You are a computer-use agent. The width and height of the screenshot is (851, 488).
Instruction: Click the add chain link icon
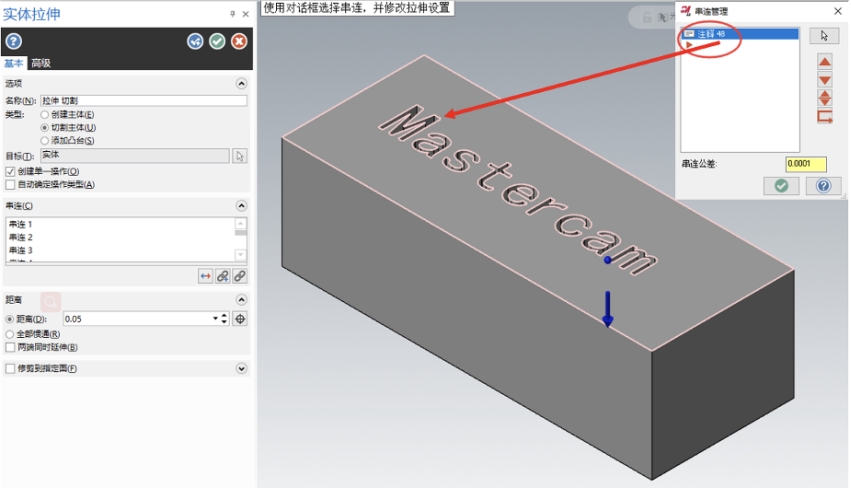tap(223, 276)
